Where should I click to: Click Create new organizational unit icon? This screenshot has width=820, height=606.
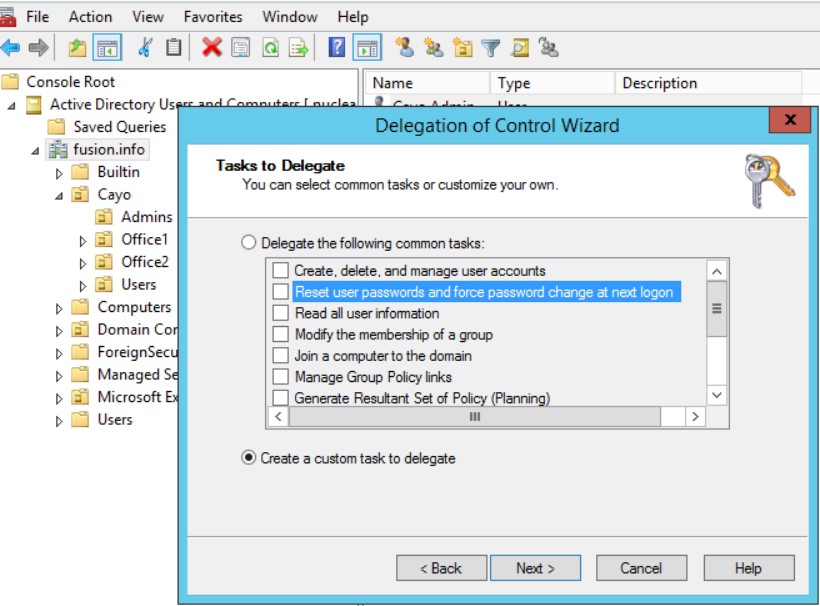tap(462, 48)
